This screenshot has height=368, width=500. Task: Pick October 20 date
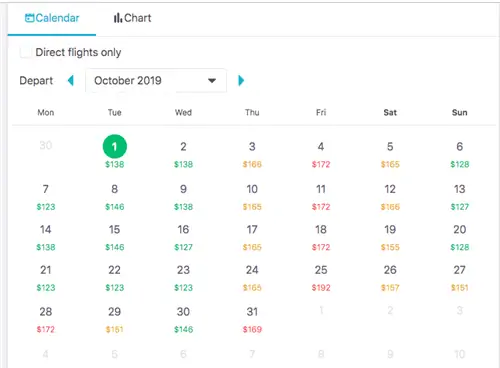click(x=460, y=237)
